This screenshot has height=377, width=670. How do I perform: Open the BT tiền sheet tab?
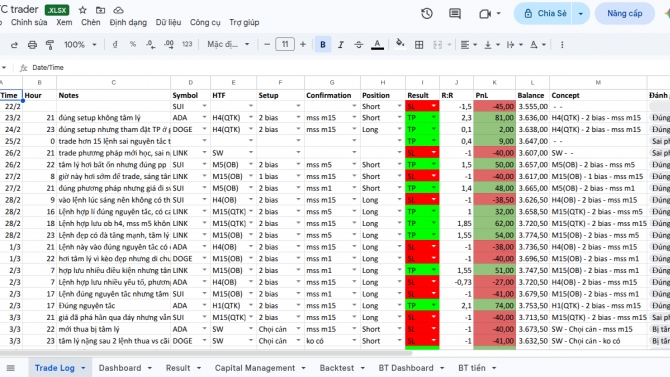click(x=472, y=368)
